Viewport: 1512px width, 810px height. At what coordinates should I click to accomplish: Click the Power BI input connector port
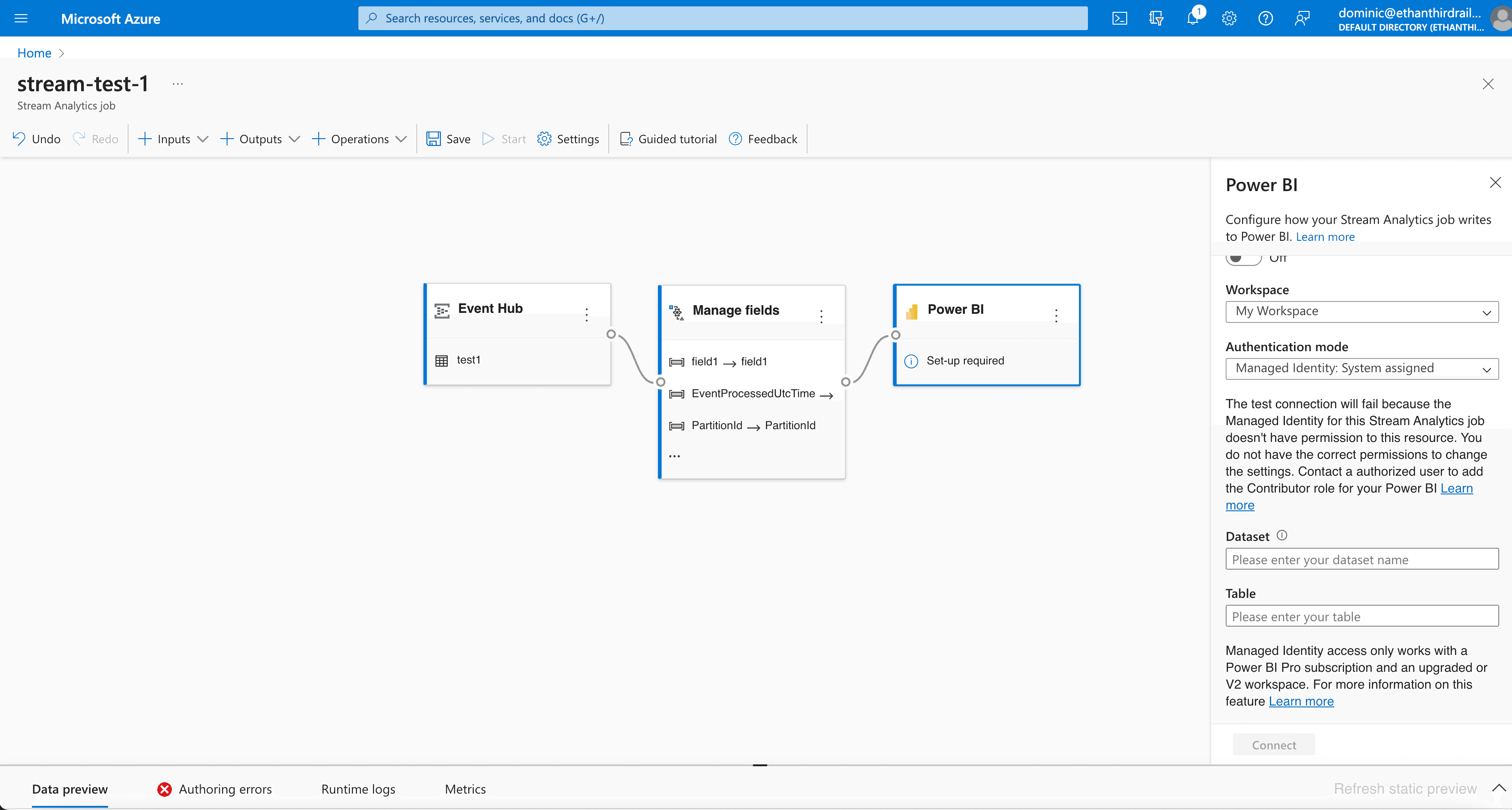(x=896, y=335)
